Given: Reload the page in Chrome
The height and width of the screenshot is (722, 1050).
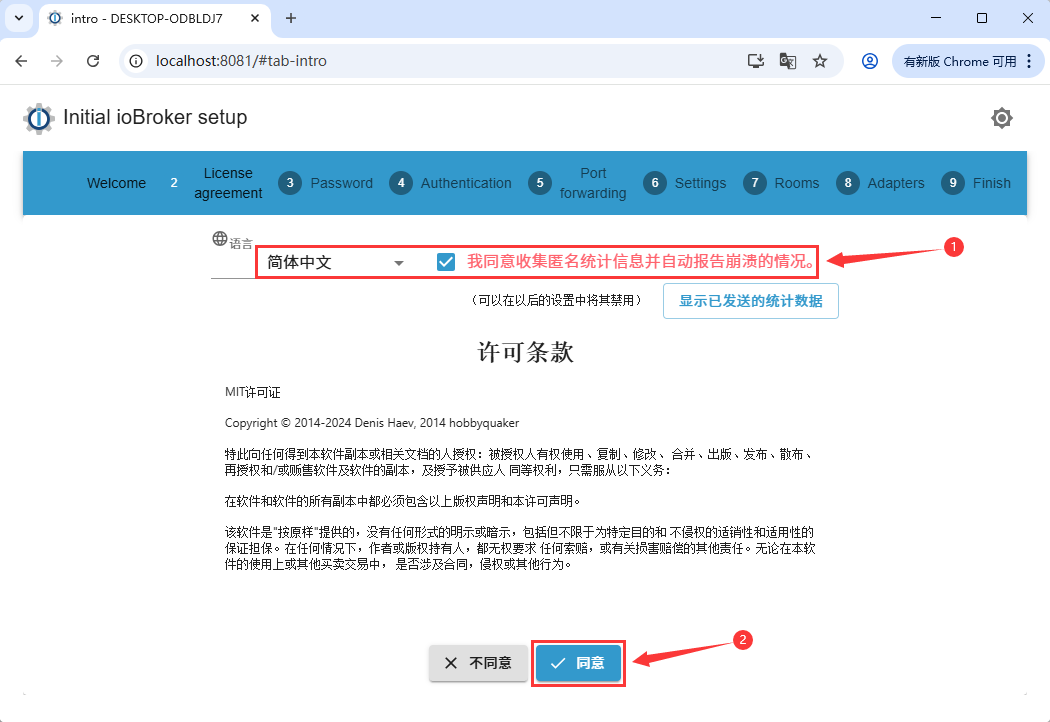Looking at the screenshot, I should tap(93, 61).
